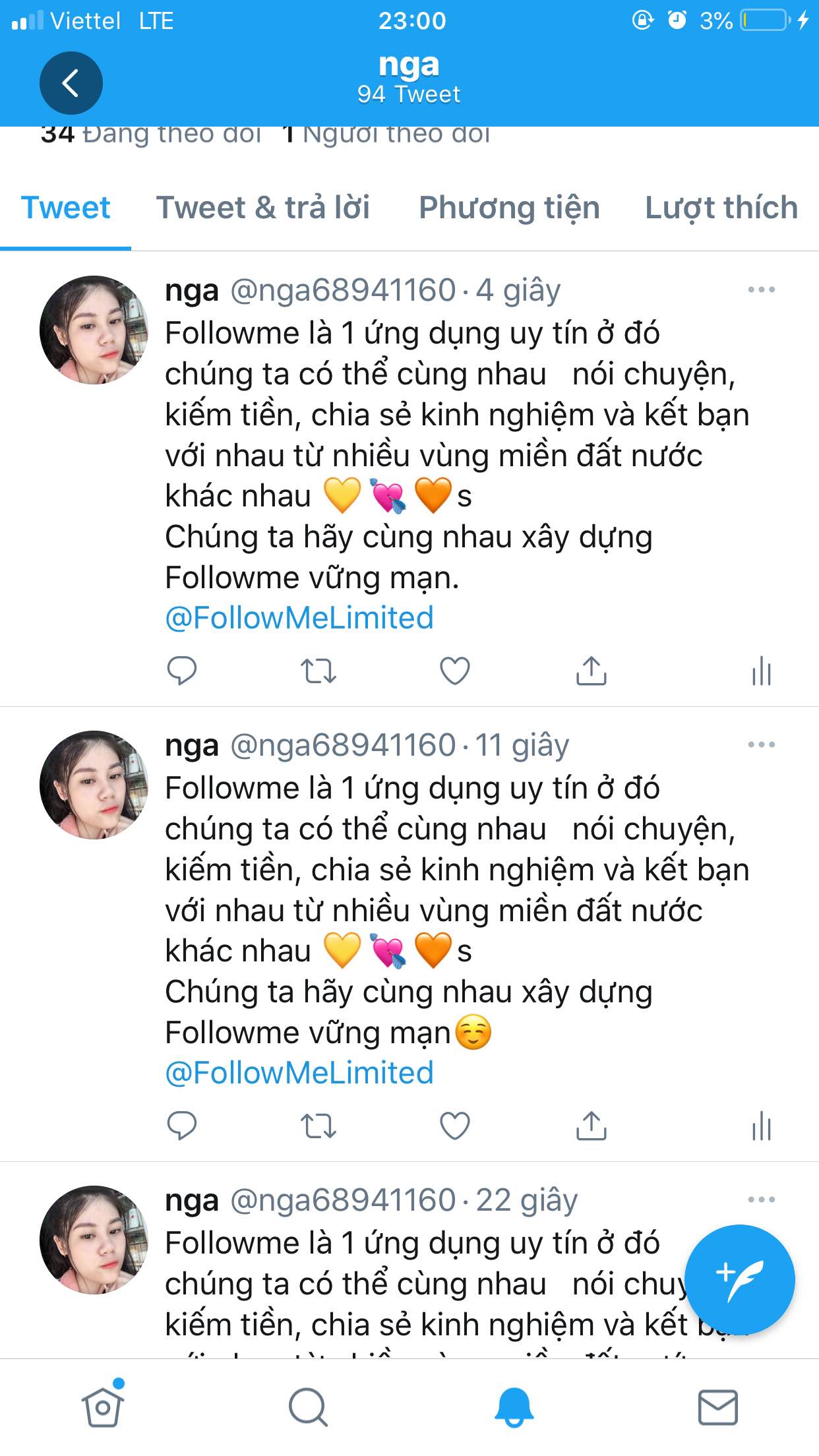The height and width of the screenshot is (1456, 819).
Task: Open more options on 11 giây tweet
Action: 762,744
